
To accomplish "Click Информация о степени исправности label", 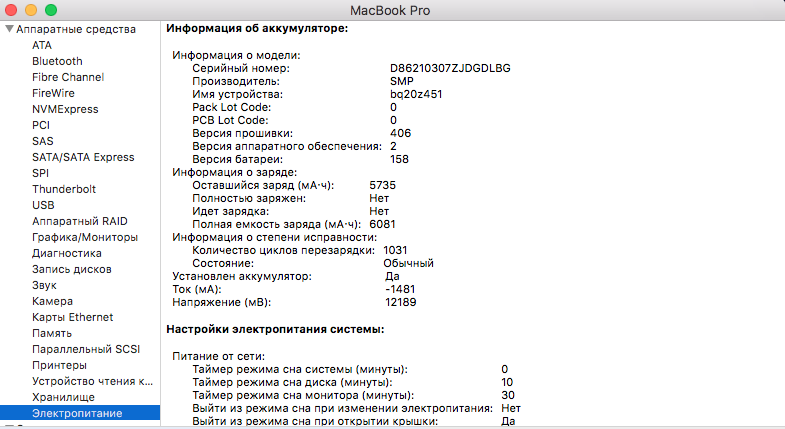I will pos(275,237).
